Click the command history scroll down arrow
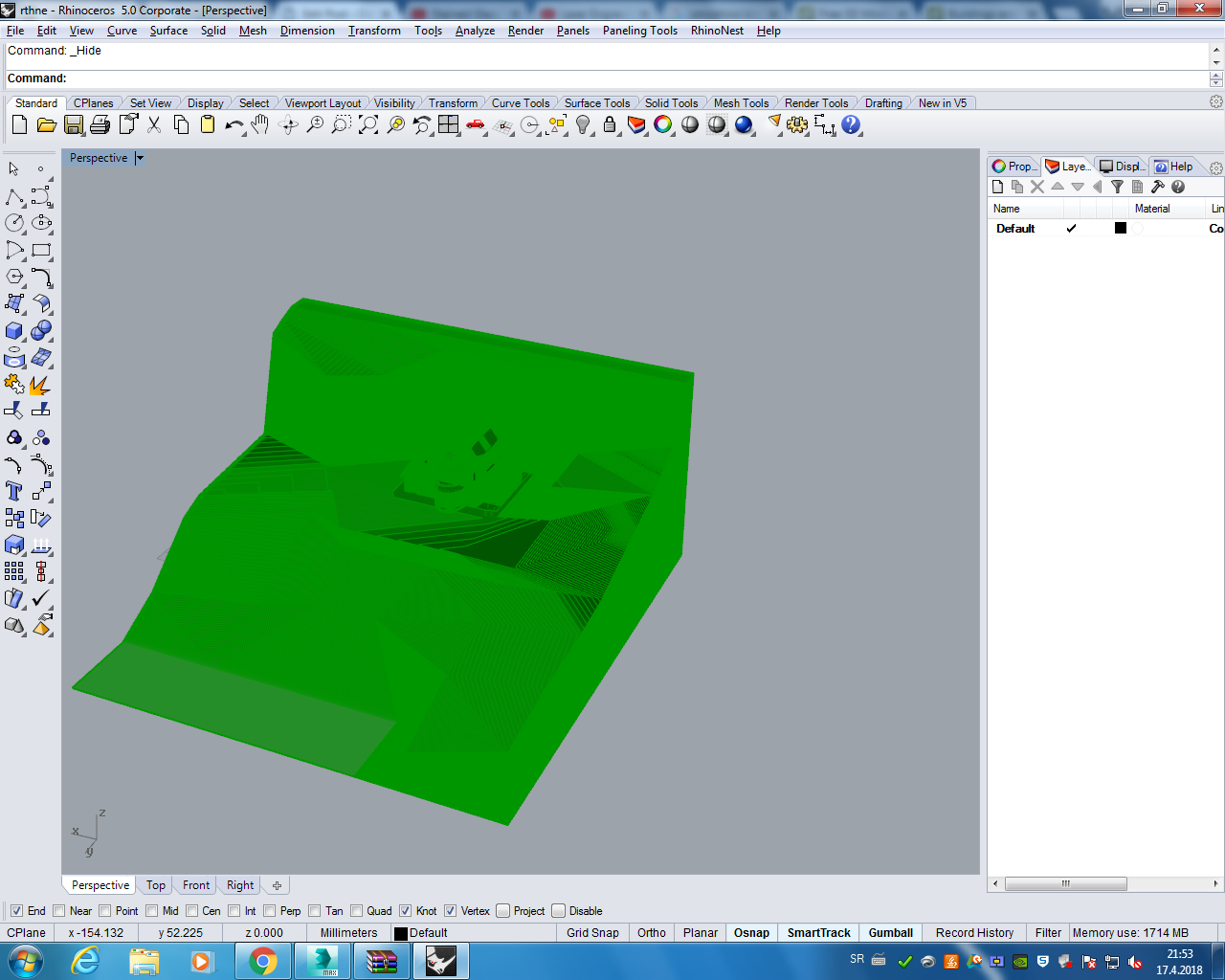Image resolution: width=1225 pixels, height=980 pixels. coord(1216,62)
